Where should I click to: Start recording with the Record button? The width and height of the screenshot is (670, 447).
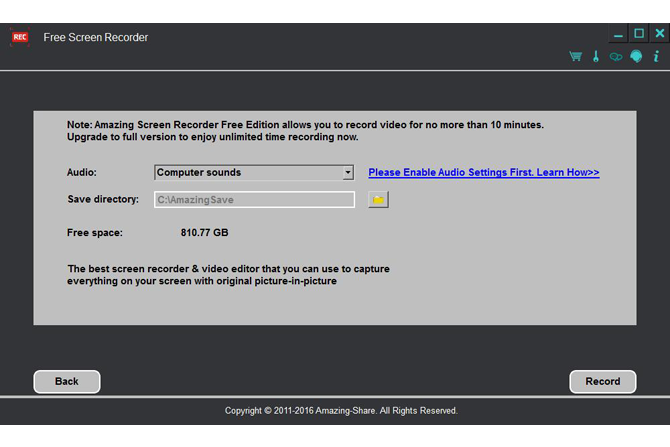pyautogui.click(x=602, y=381)
